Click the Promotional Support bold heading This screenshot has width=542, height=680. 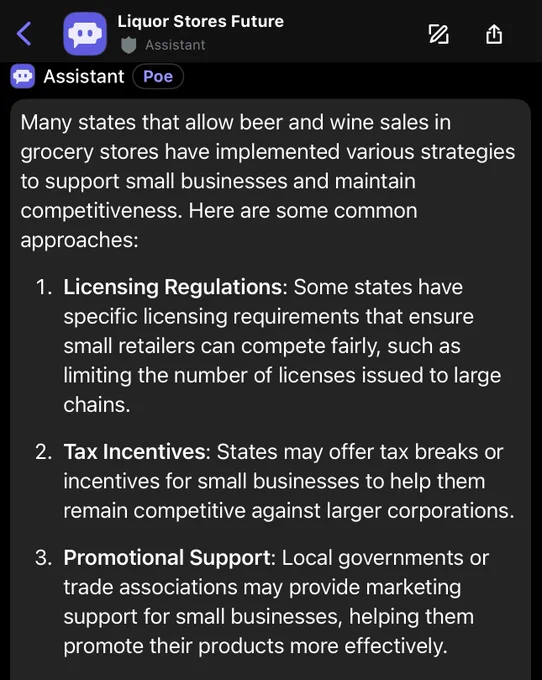[x=167, y=558]
